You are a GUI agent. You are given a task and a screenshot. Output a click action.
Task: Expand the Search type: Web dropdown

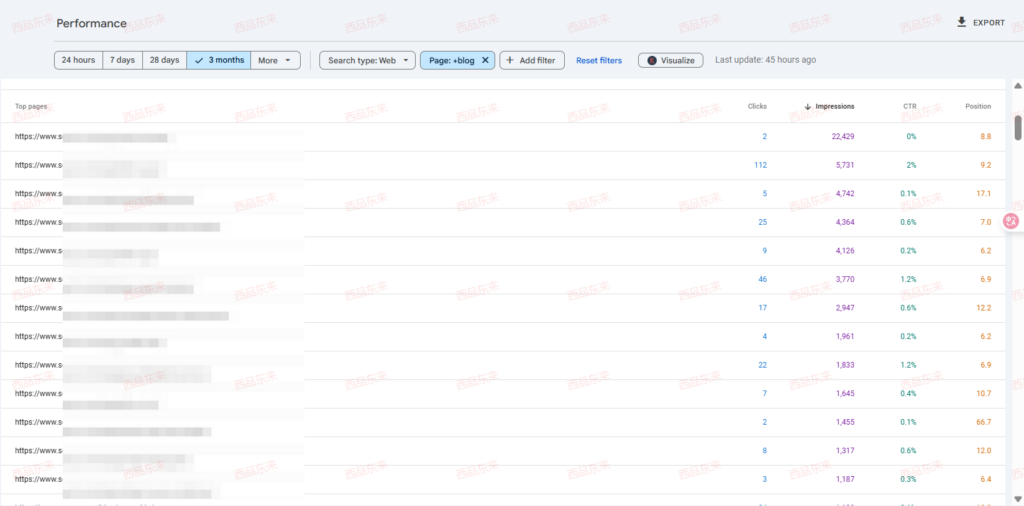366,60
